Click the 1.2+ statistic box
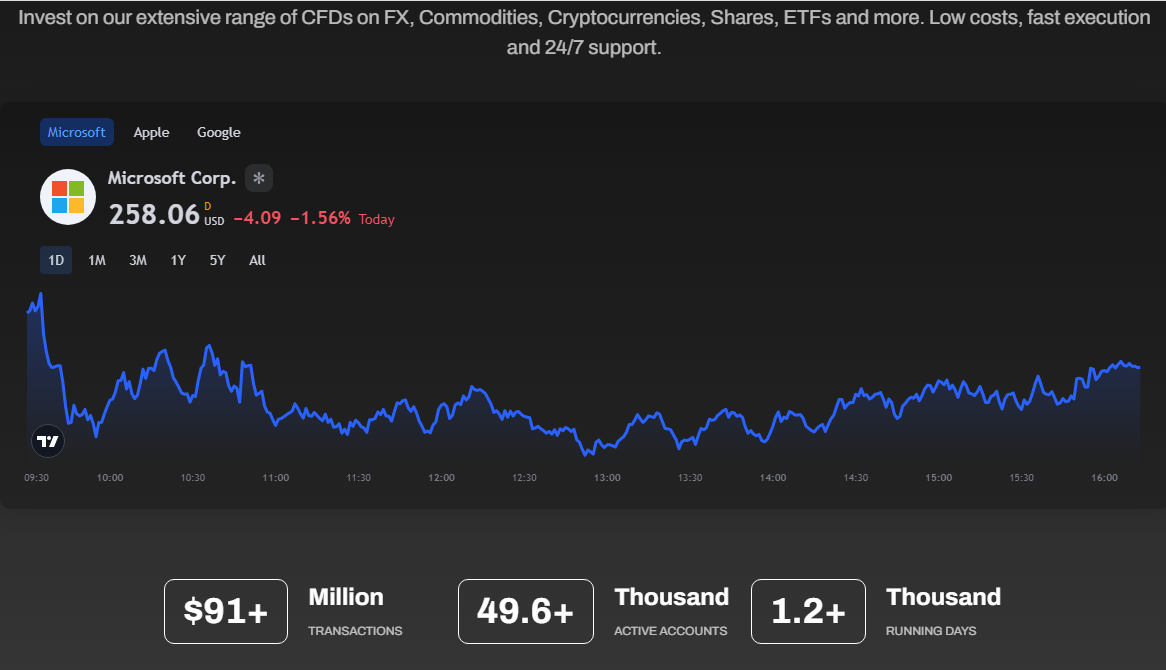1166x670 pixels. coord(808,611)
